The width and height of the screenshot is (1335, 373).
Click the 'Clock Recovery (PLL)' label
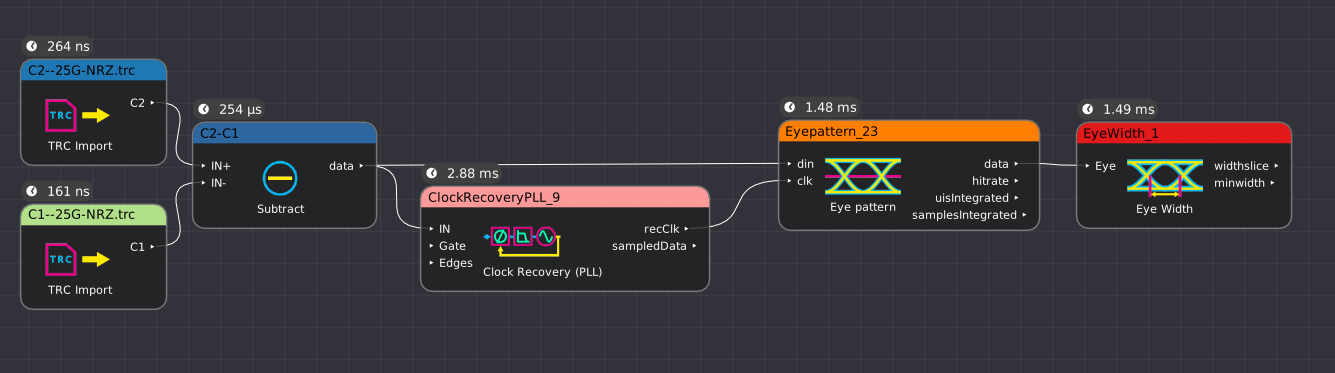pos(542,272)
